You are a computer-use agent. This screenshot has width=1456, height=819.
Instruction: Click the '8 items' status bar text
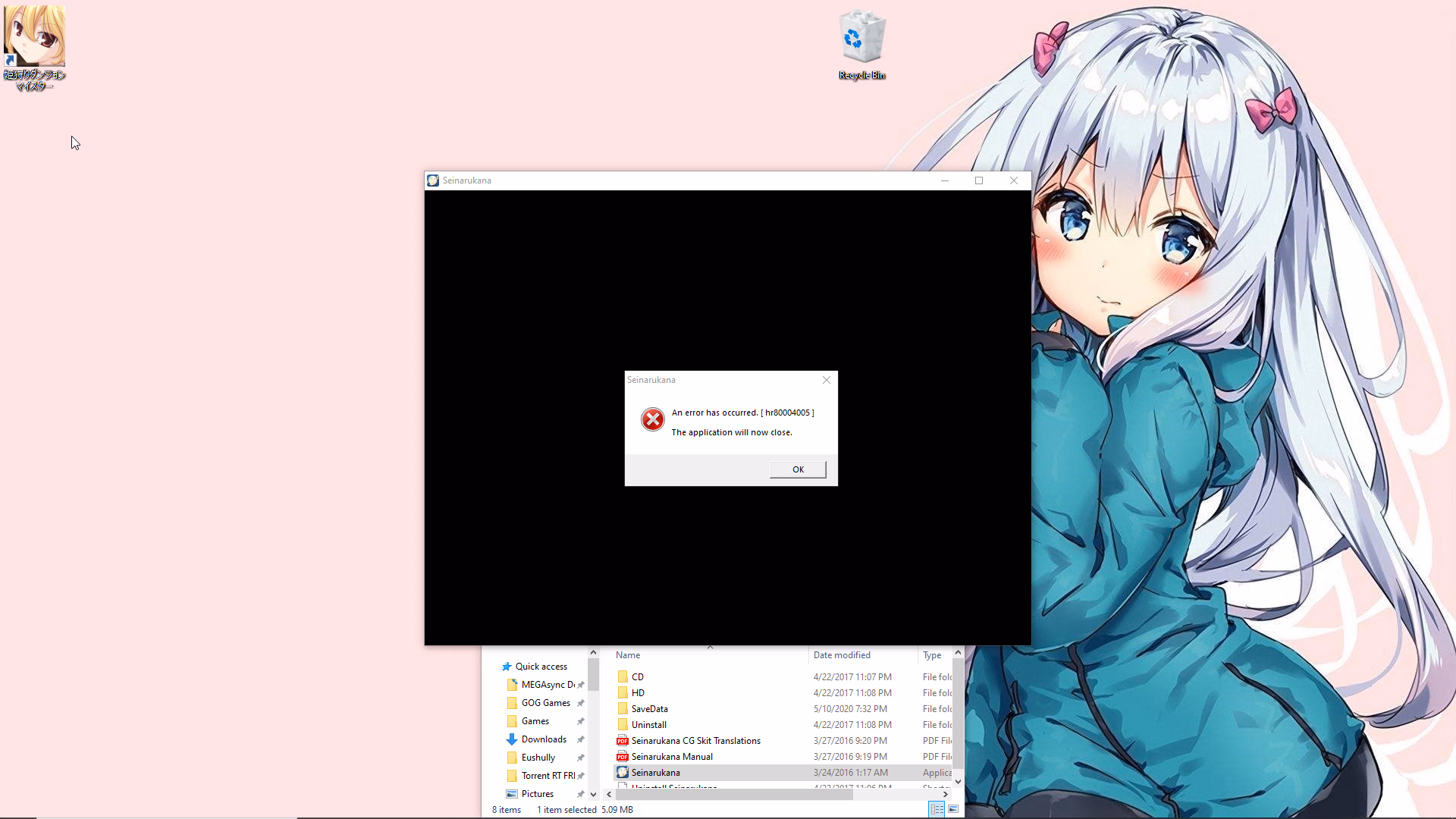pos(507,810)
